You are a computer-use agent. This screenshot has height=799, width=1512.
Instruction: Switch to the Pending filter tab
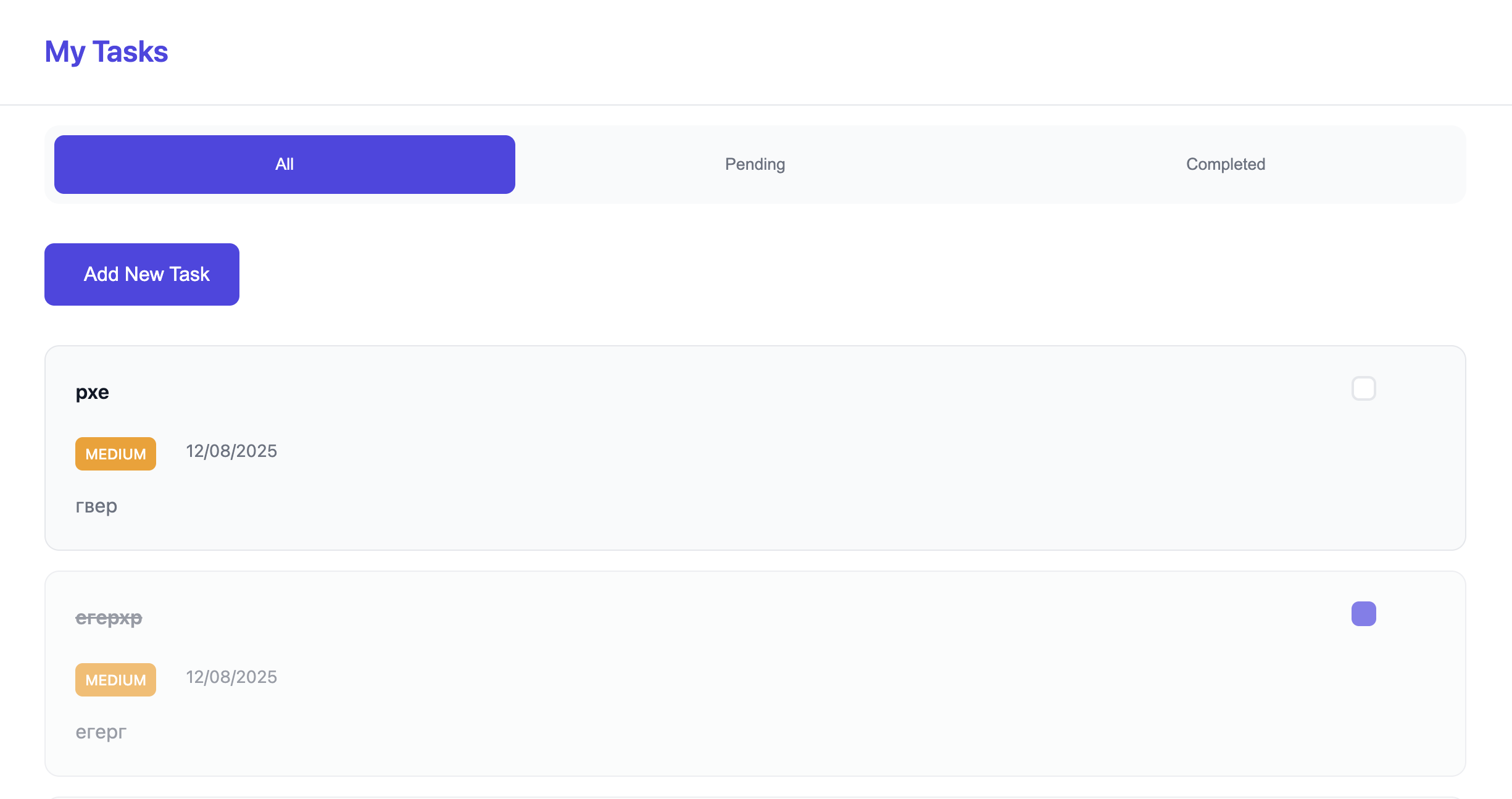755,164
